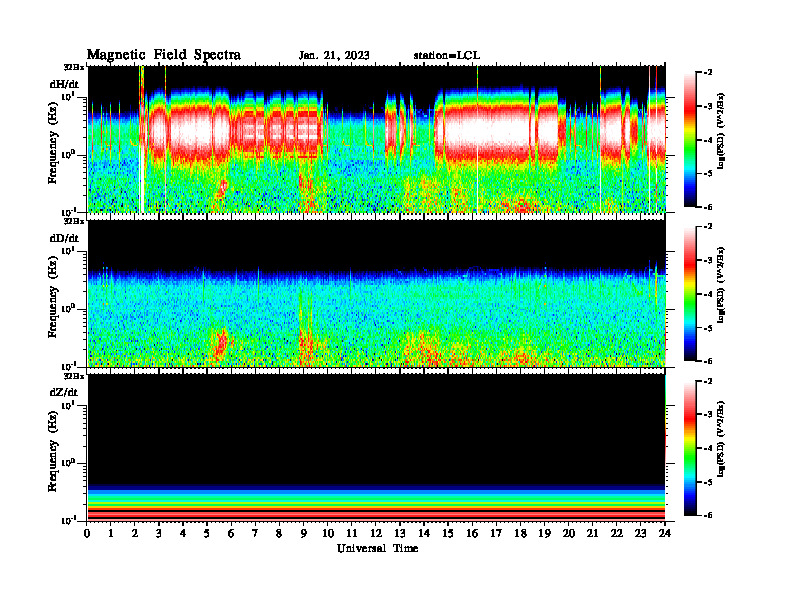Click the 10^1 frequency tick of dH/dt panel

[69, 96]
